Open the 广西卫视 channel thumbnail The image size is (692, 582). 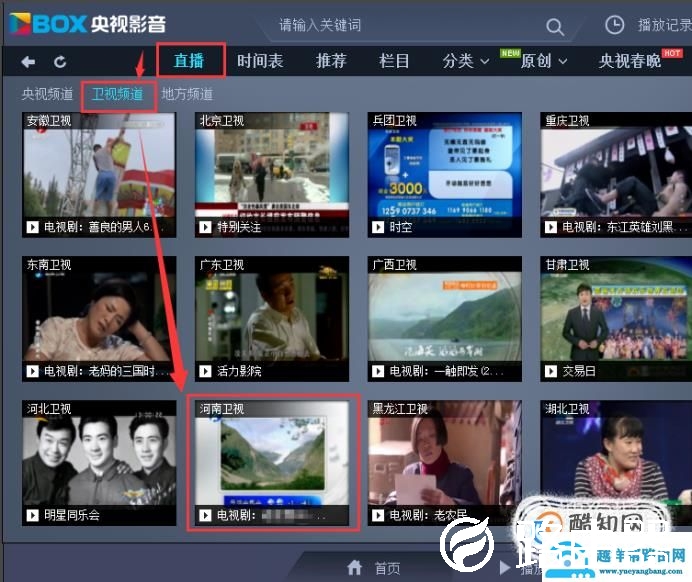(445, 319)
